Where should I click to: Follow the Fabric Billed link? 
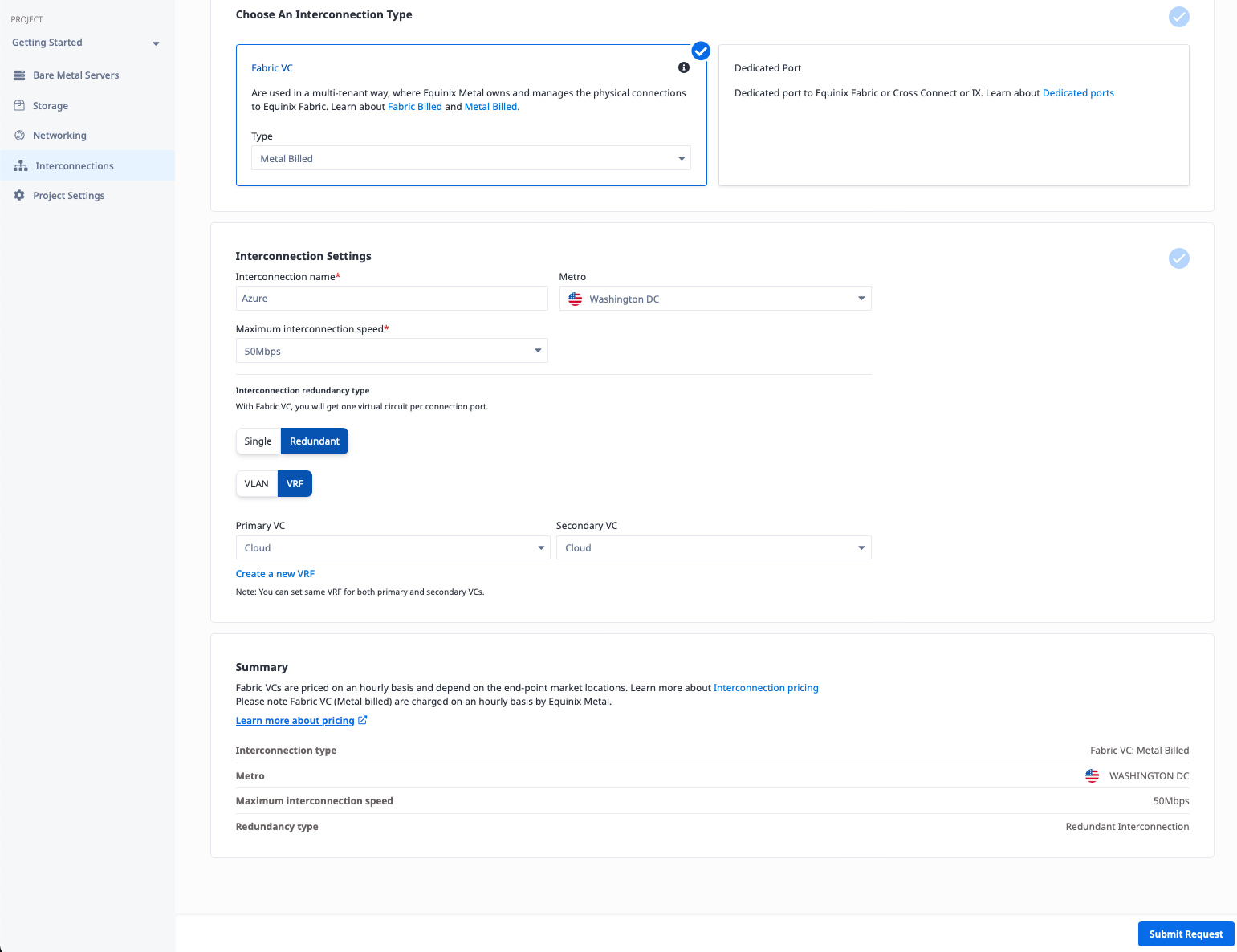415,107
